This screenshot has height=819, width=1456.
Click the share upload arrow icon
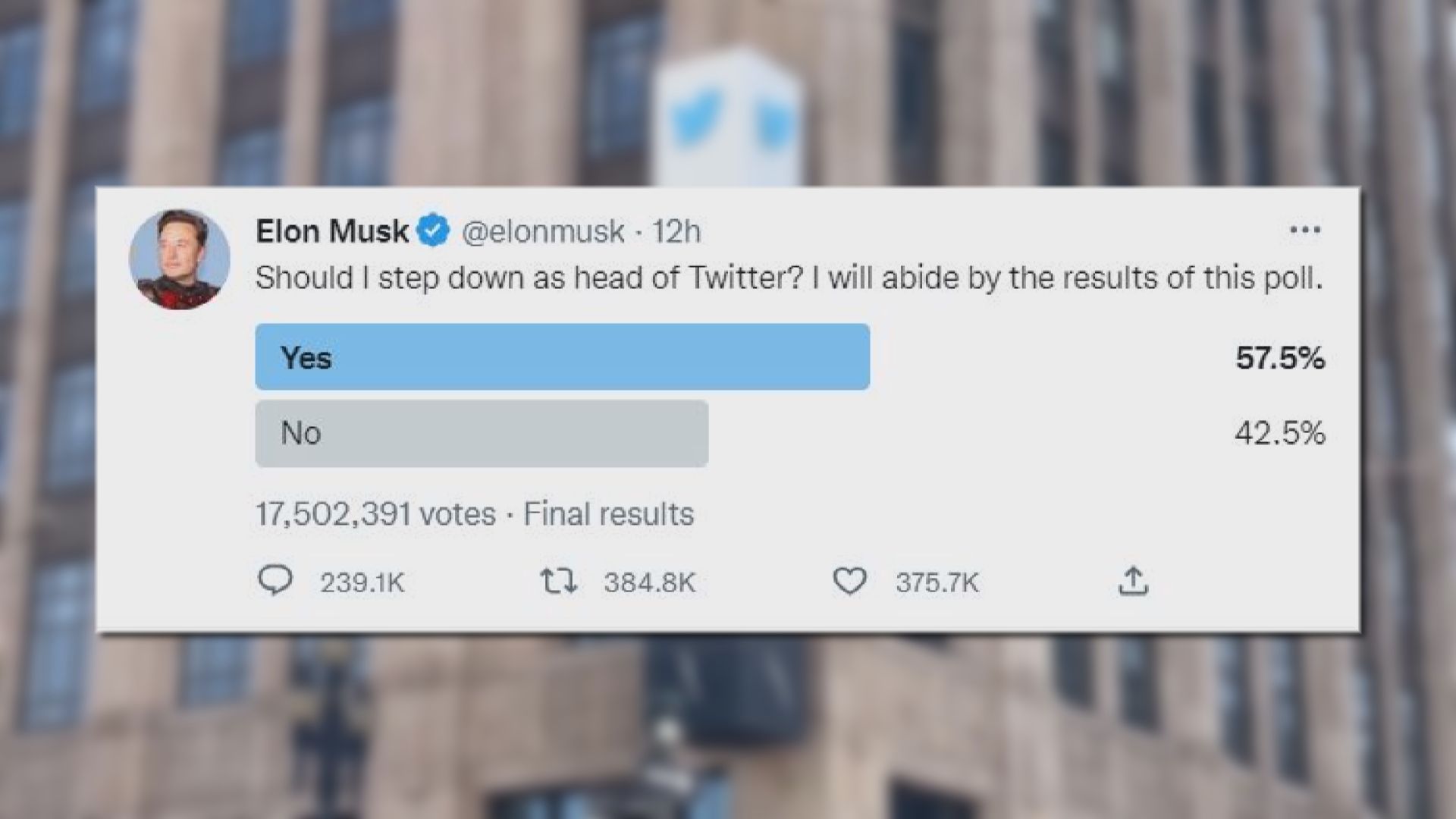(x=1133, y=581)
